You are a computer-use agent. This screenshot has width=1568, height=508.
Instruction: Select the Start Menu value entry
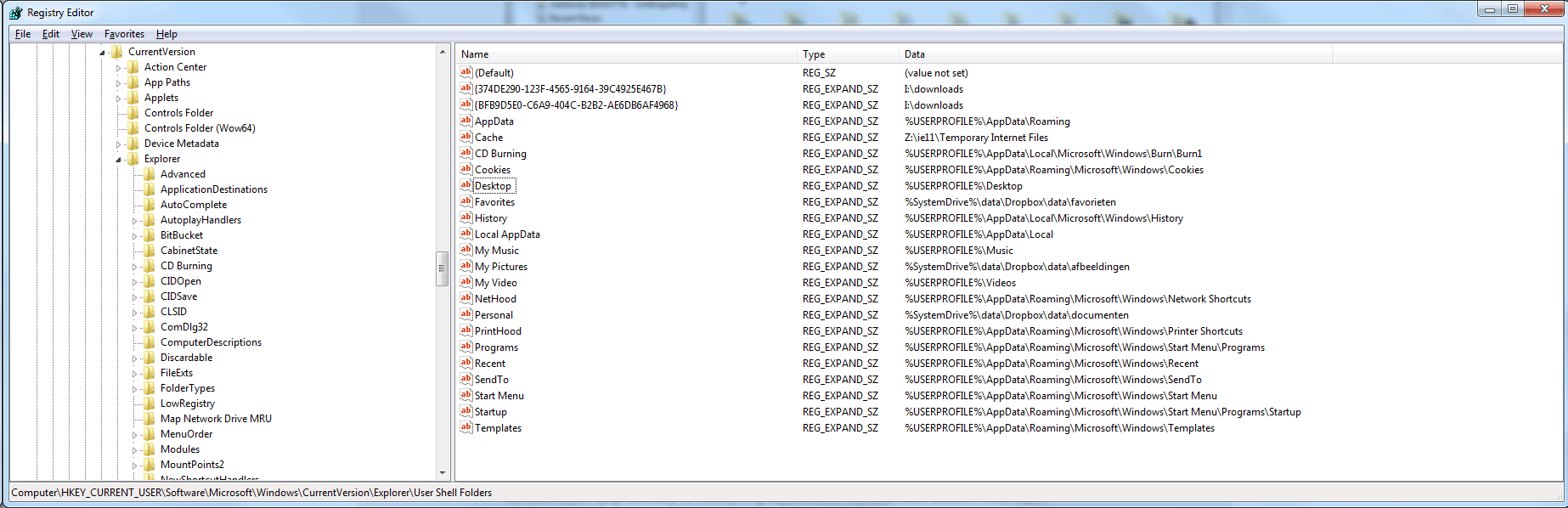point(499,396)
